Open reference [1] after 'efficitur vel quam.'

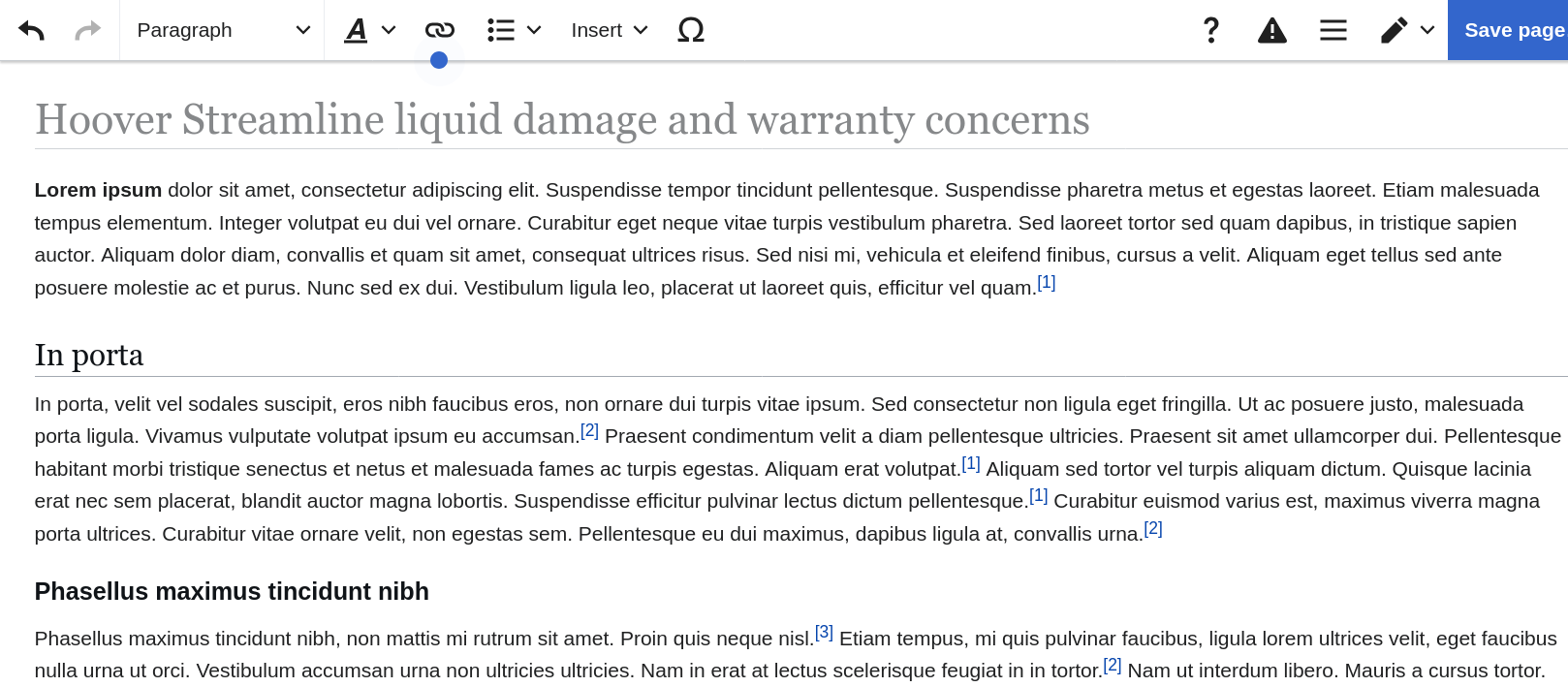click(x=1047, y=283)
